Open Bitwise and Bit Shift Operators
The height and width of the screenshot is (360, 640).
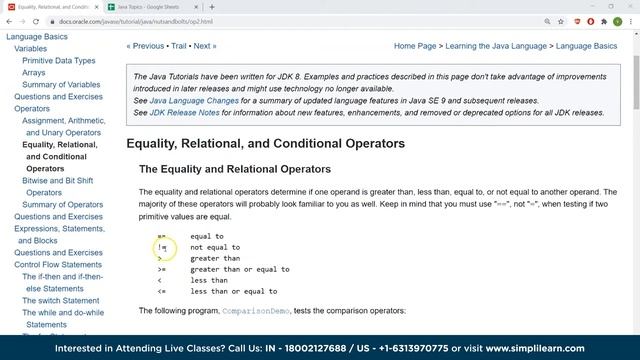(58, 187)
